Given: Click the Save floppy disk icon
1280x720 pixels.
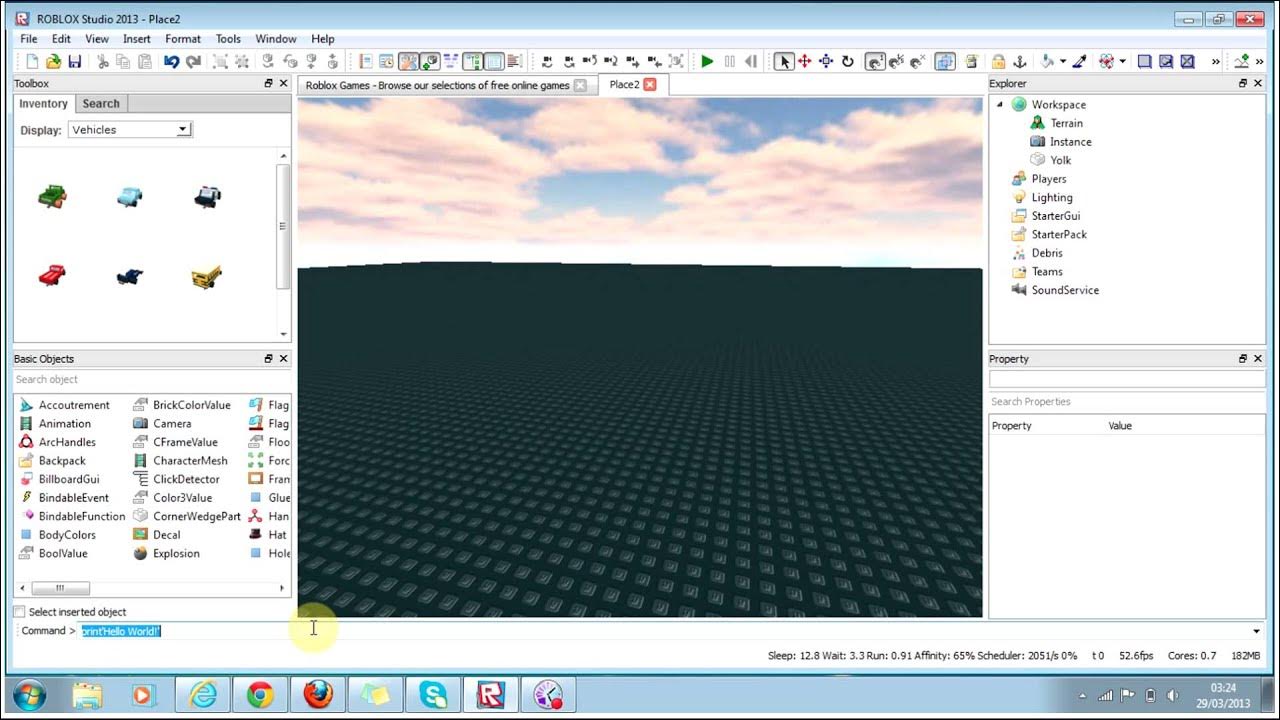Looking at the screenshot, I should tap(74, 61).
